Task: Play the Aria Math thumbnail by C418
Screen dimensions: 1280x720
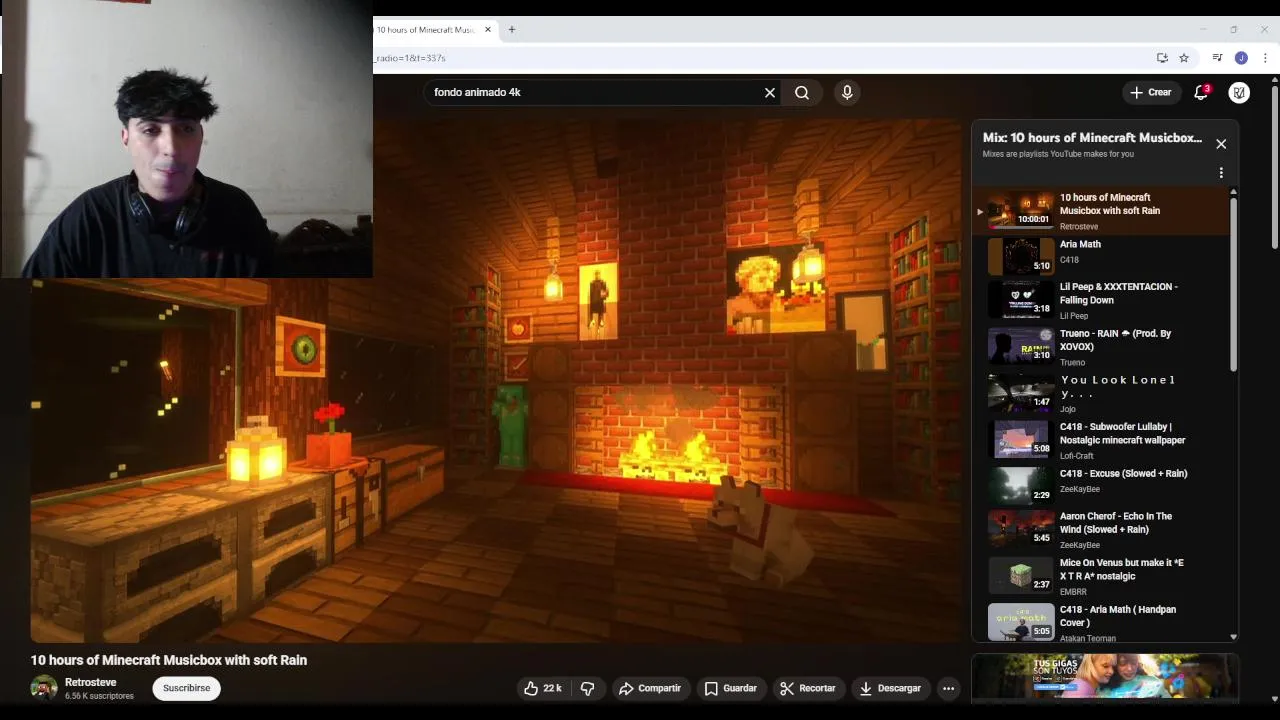Action: click(x=1021, y=256)
